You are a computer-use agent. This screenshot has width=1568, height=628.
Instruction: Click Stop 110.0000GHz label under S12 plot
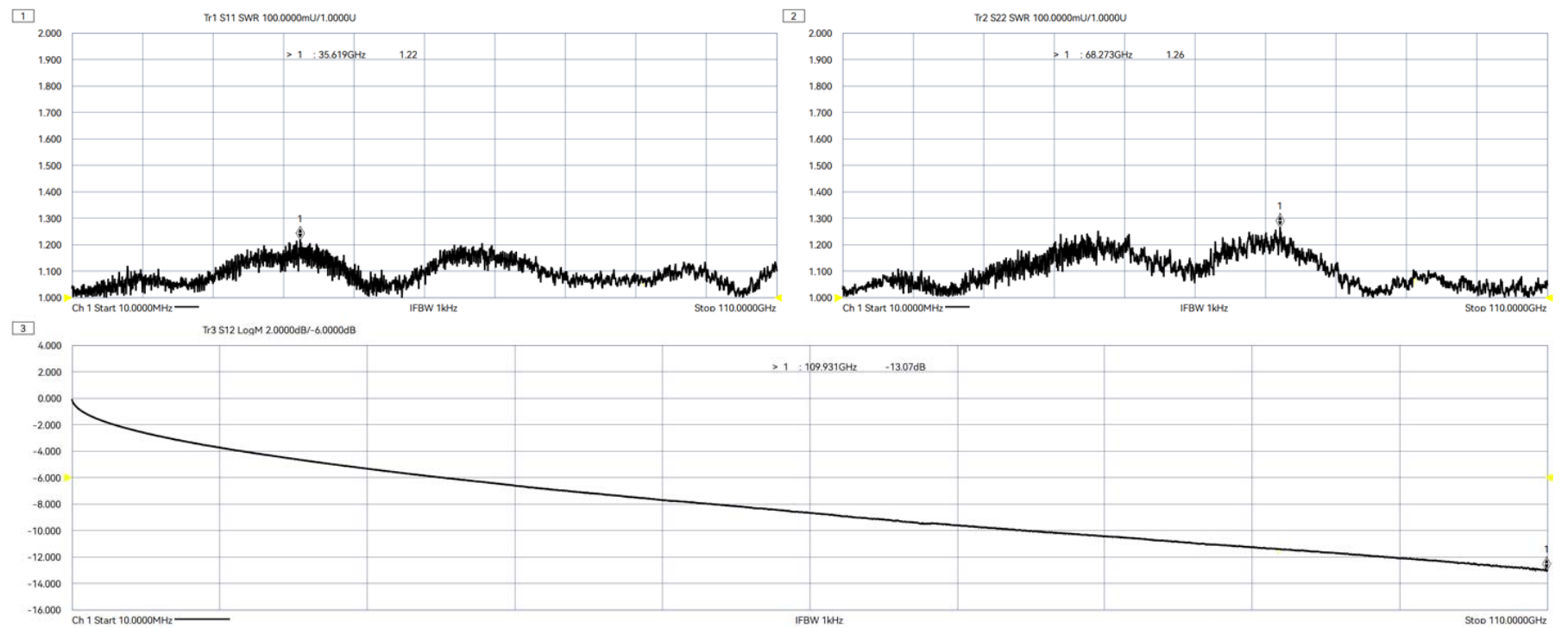pos(1506,619)
